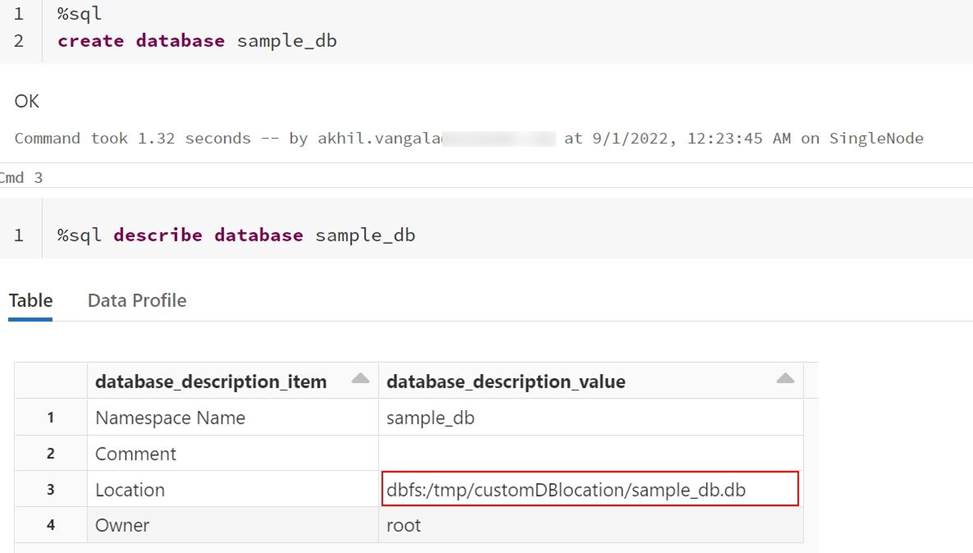The height and width of the screenshot is (553, 973).
Task: Select row number 1 in results table
Action: tap(50, 418)
